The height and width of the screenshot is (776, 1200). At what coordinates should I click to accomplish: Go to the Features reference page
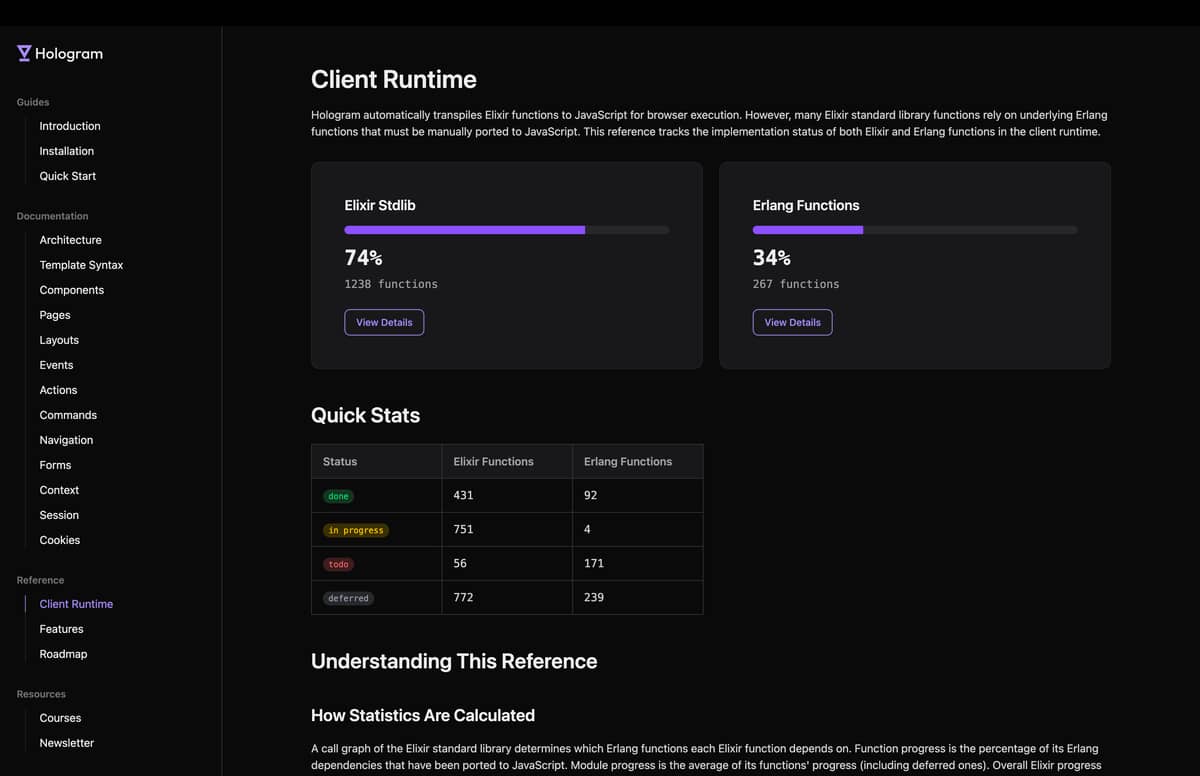pos(62,629)
